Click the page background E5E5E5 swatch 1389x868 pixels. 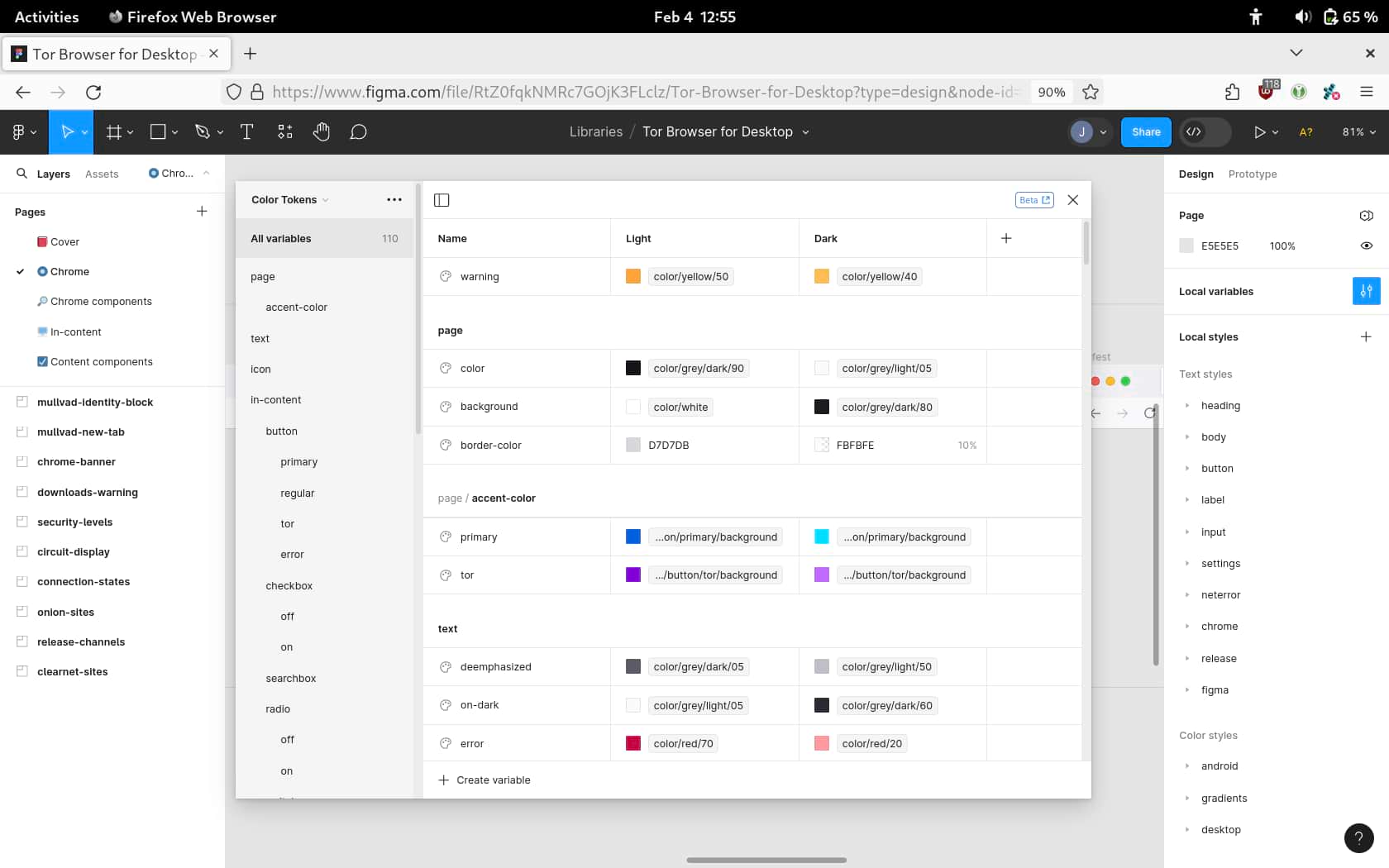[1186, 246]
